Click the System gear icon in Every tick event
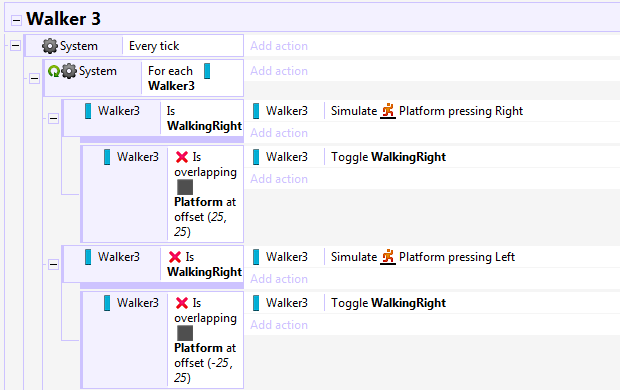 tap(50, 46)
